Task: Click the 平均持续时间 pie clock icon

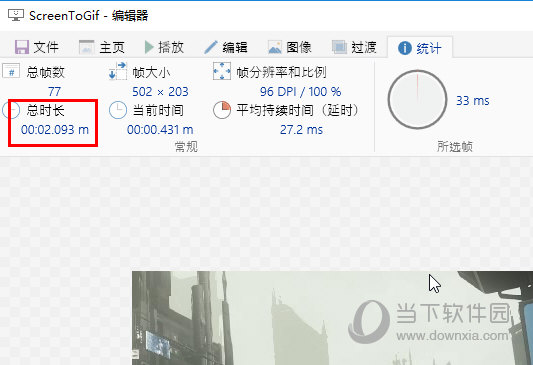Action: (x=222, y=110)
